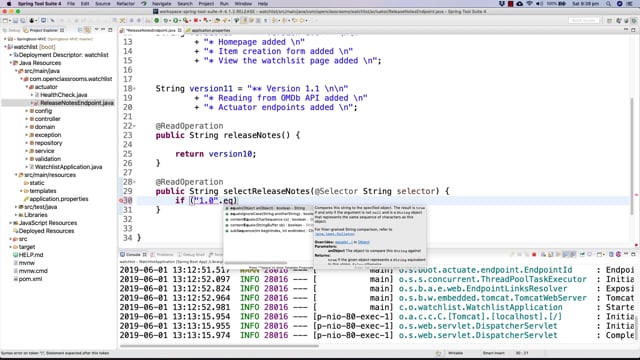Choose equals(Object anObject) autocomplete suggestion
This screenshot has height=360, width=640.
pos(267,208)
